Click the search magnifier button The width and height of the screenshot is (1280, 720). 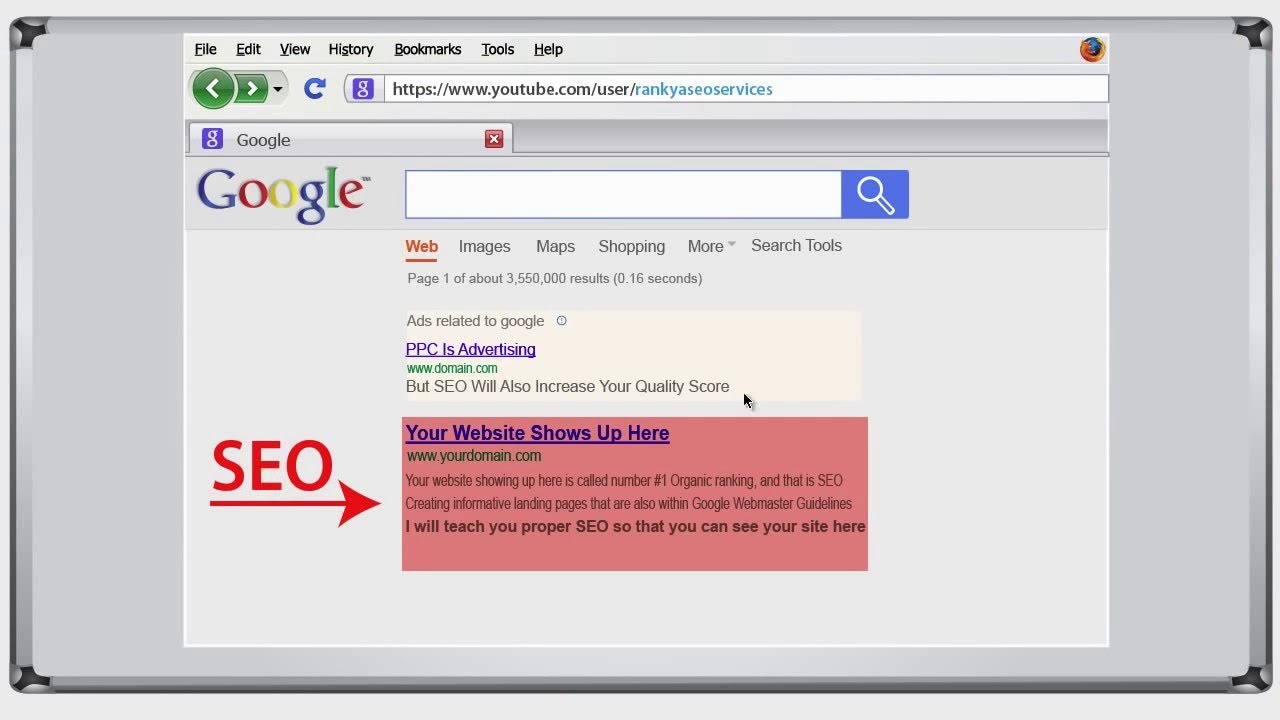pyautogui.click(x=874, y=194)
